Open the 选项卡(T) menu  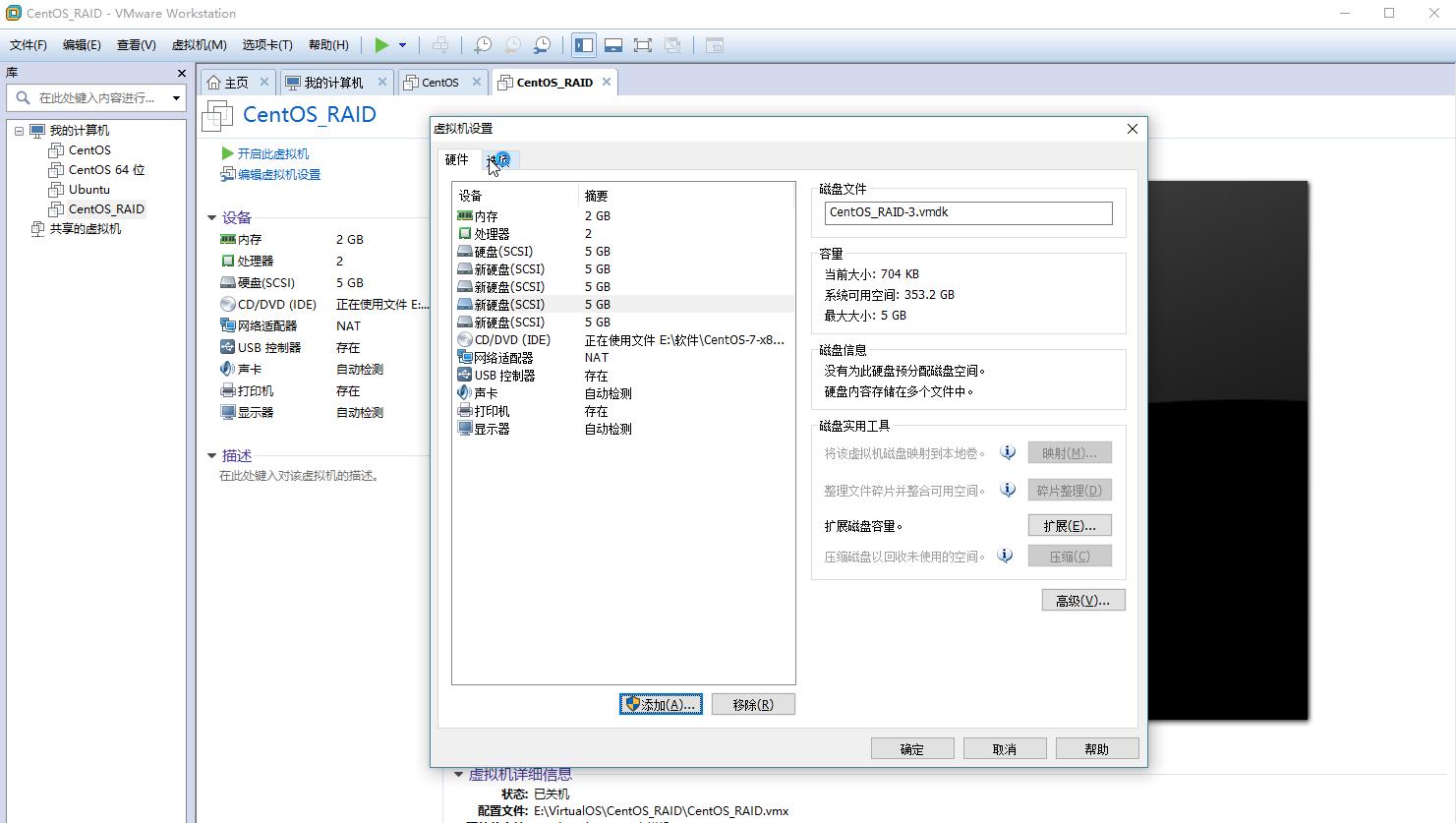click(267, 44)
